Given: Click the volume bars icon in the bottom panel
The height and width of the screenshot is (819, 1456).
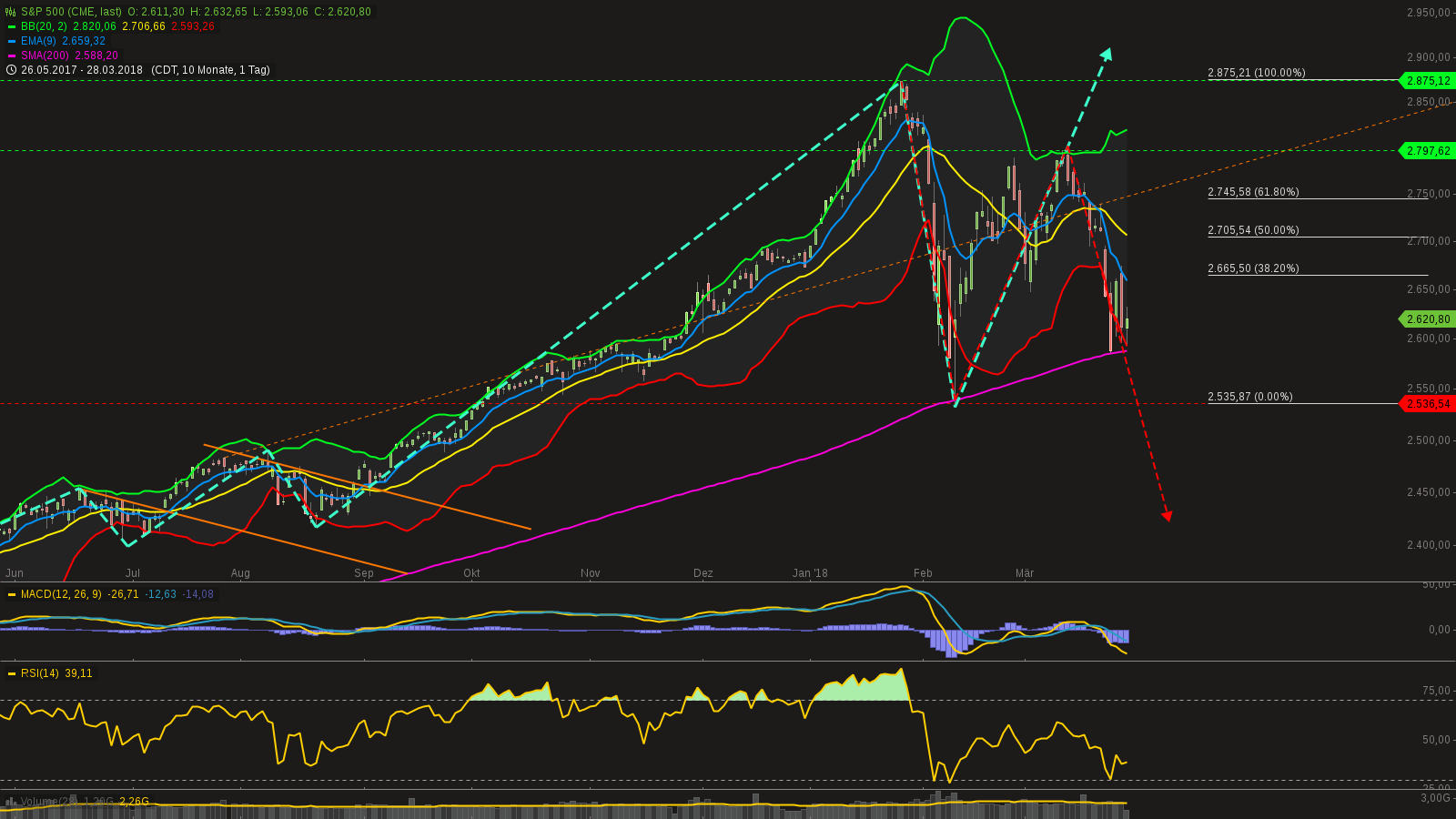Looking at the screenshot, I should 11,802.
